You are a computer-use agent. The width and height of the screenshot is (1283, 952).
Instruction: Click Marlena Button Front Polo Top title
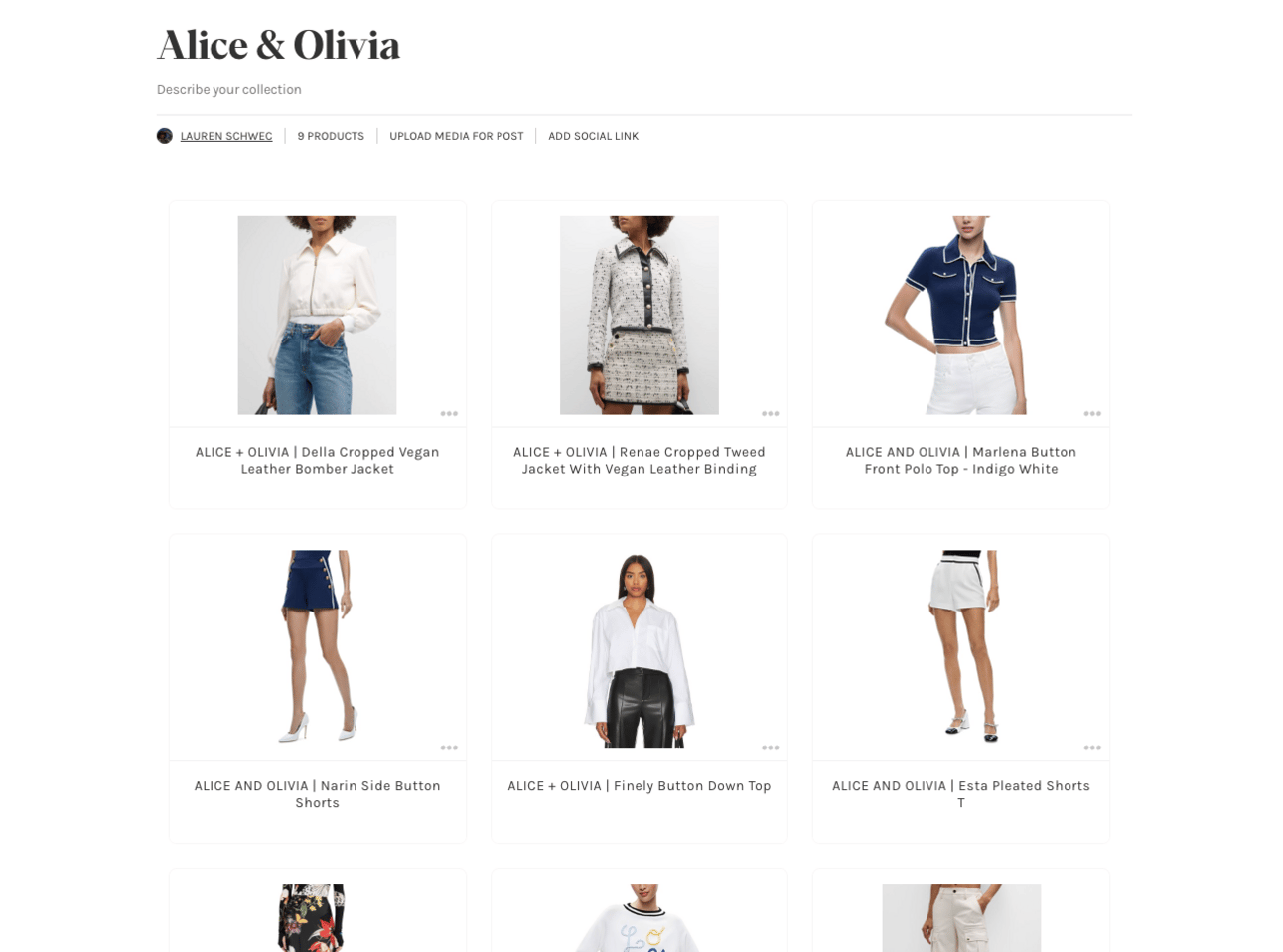961,460
